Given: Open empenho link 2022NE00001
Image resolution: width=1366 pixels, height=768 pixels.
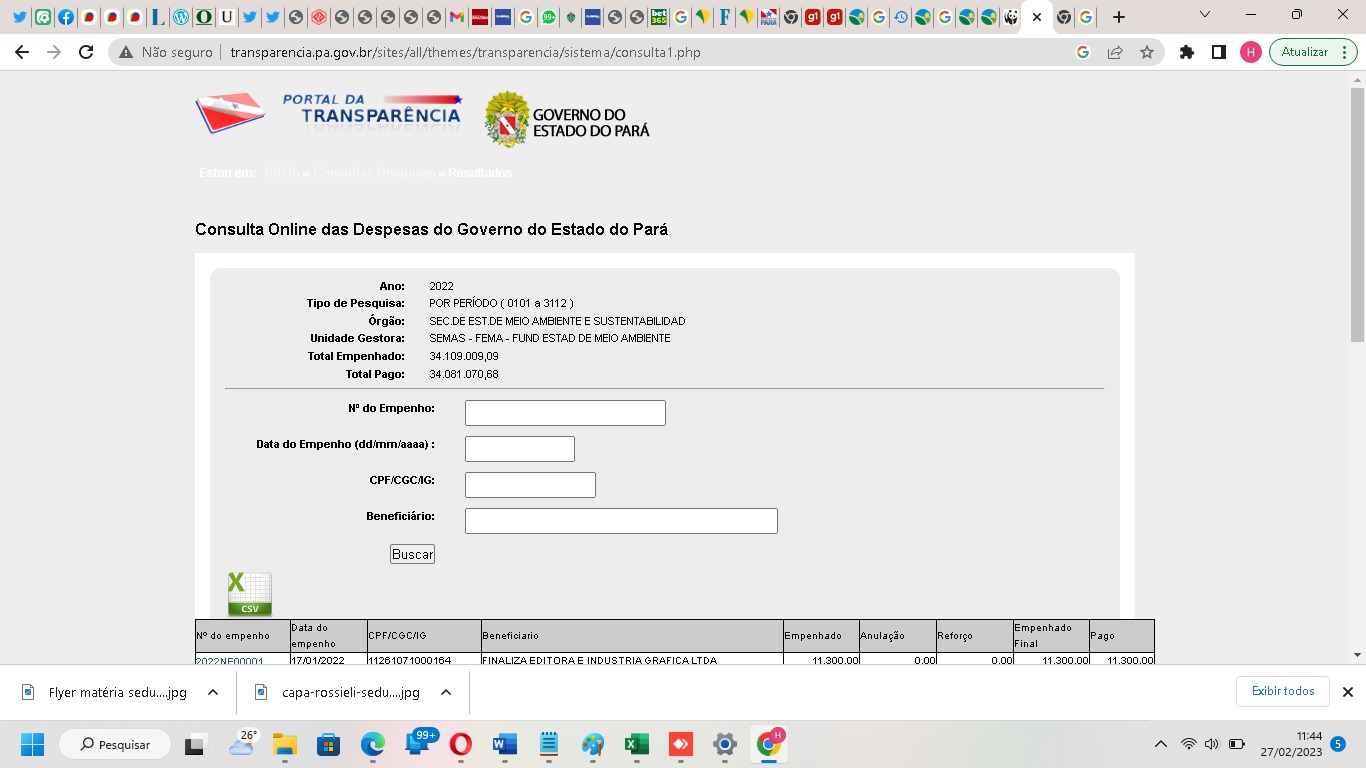Looking at the screenshot, I should coord(229,661).
